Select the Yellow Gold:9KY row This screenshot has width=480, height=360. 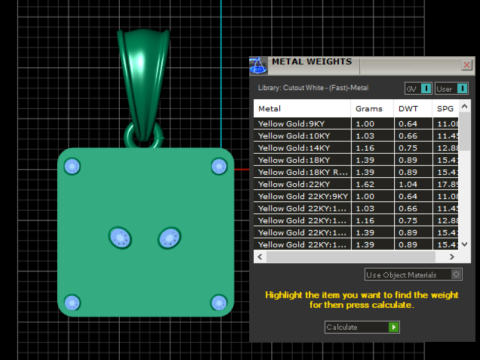pyautogui.click(x=356, y=124)
